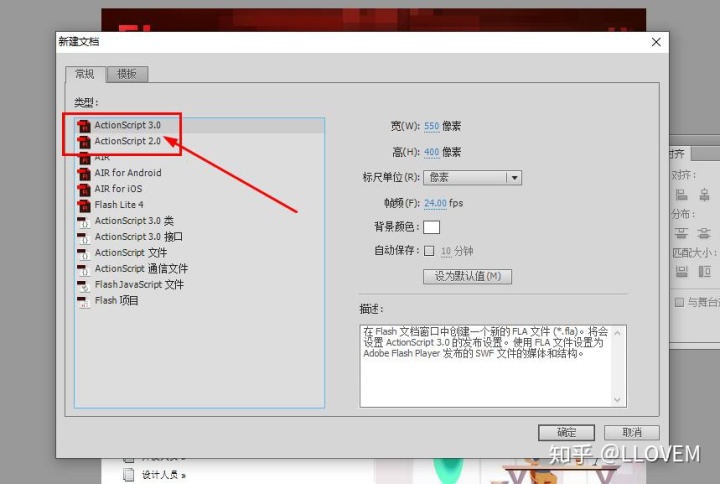Click the 取消 button

pyautogui.click(x=632, y=433)
